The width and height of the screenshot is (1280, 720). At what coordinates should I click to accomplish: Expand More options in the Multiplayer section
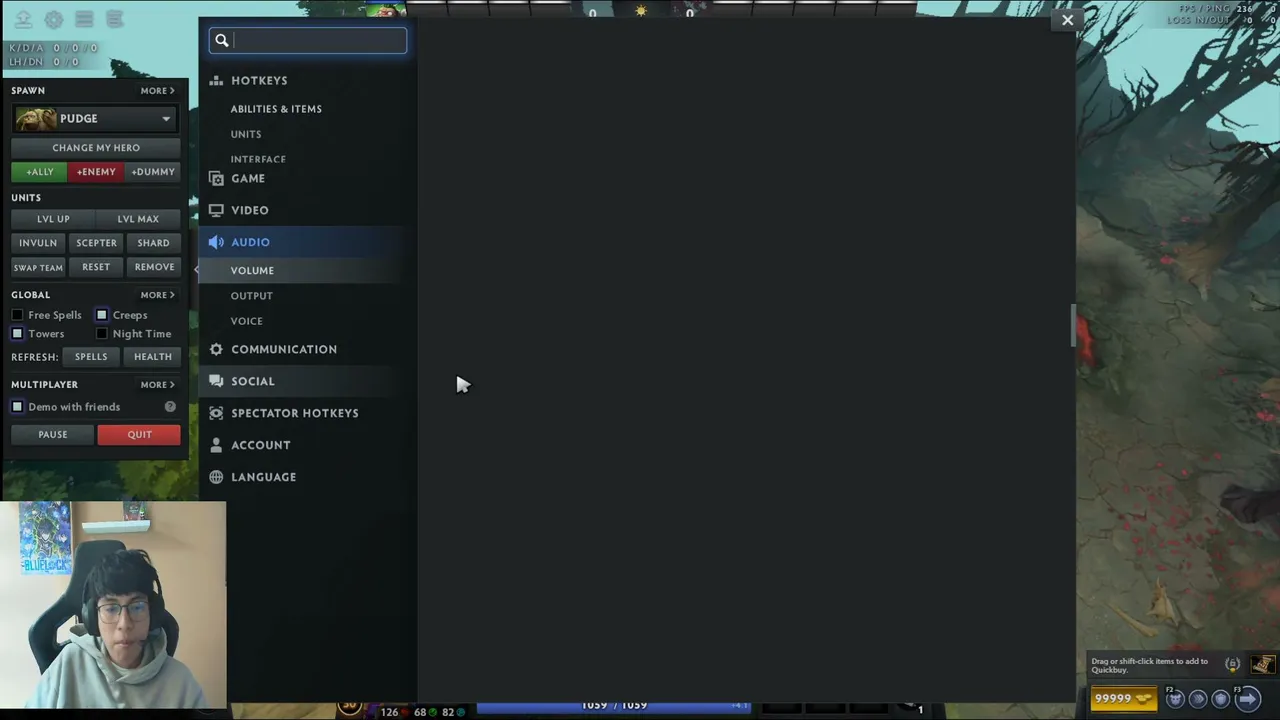158,385
